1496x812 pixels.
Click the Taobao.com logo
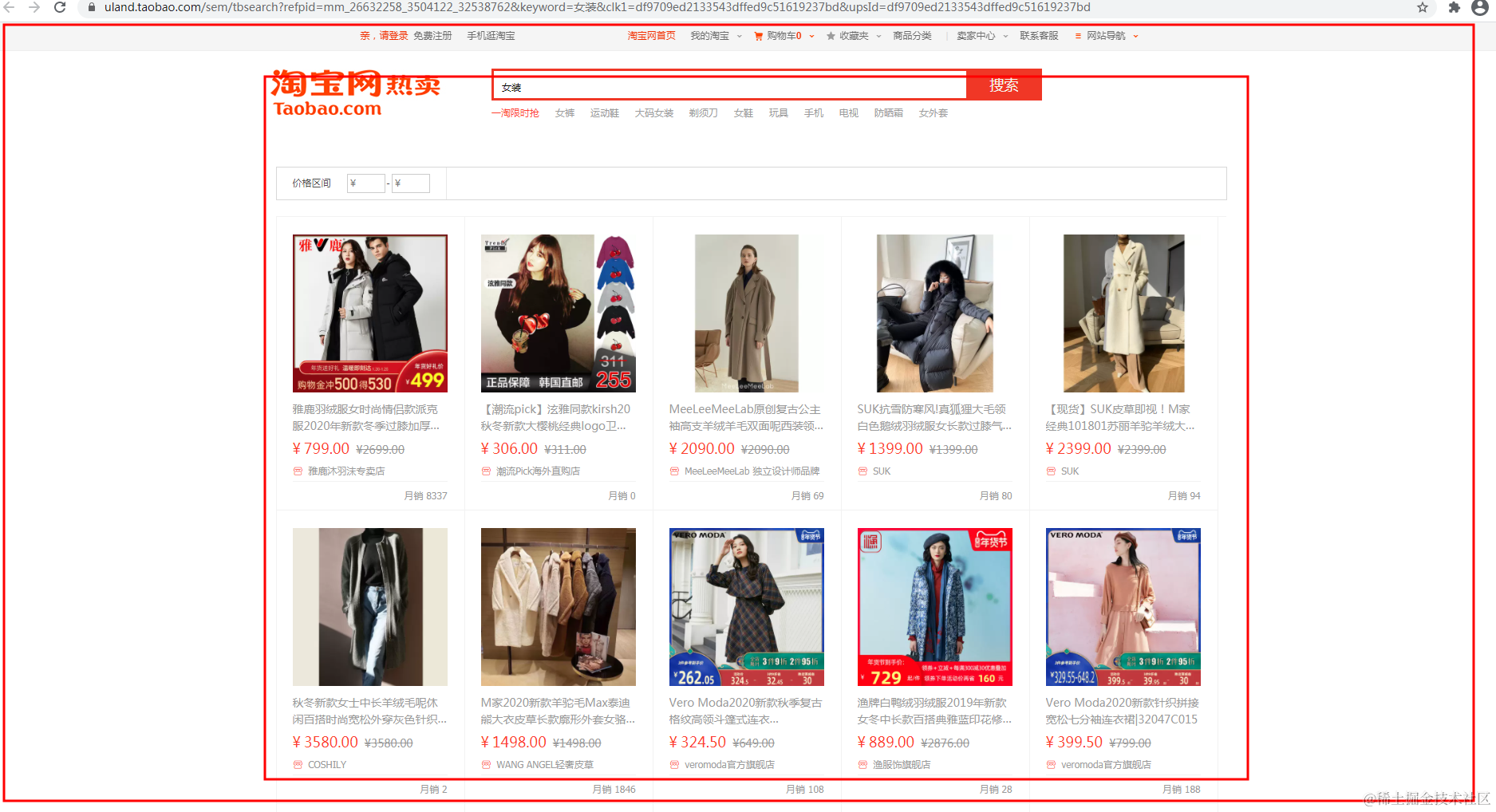point(354,94)
